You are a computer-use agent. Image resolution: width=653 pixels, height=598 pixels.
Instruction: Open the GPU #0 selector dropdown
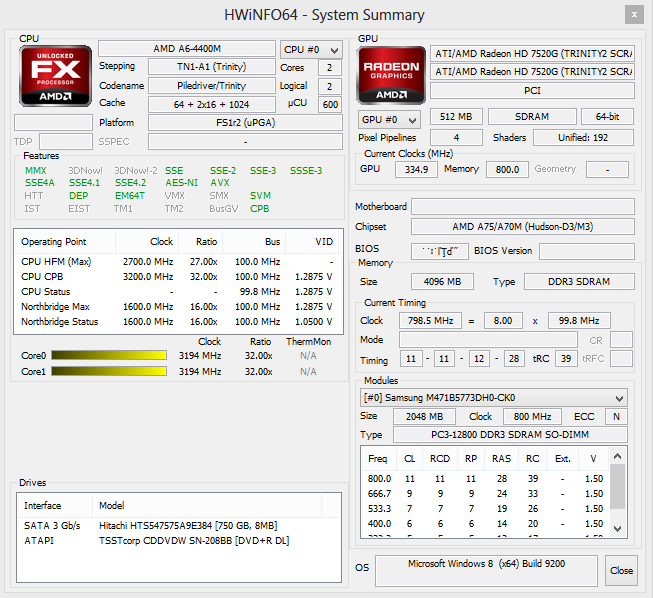pos(389,120)
